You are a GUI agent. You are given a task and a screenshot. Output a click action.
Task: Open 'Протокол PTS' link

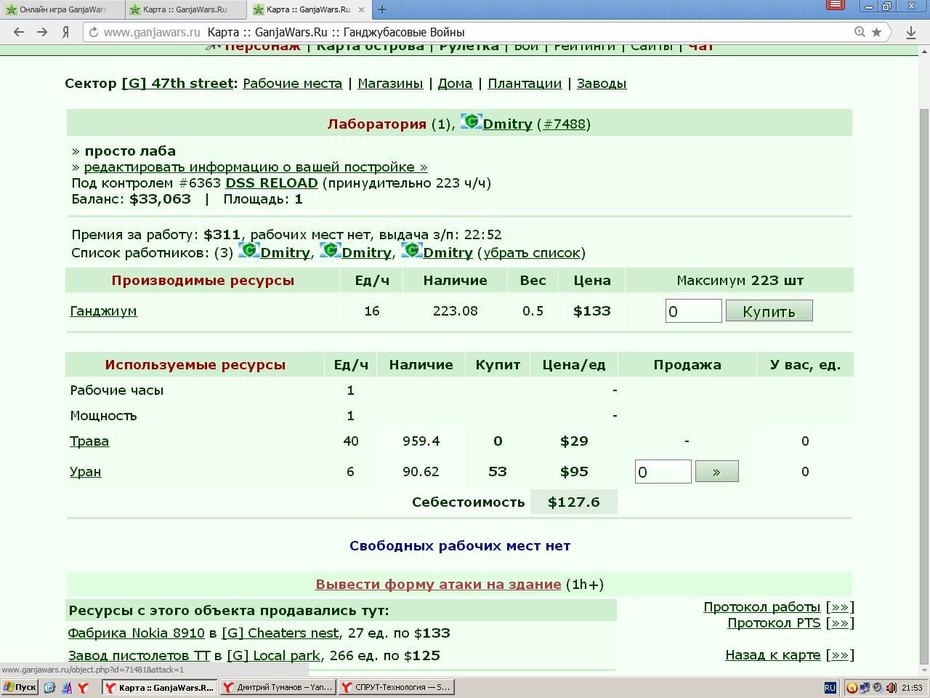774,623
